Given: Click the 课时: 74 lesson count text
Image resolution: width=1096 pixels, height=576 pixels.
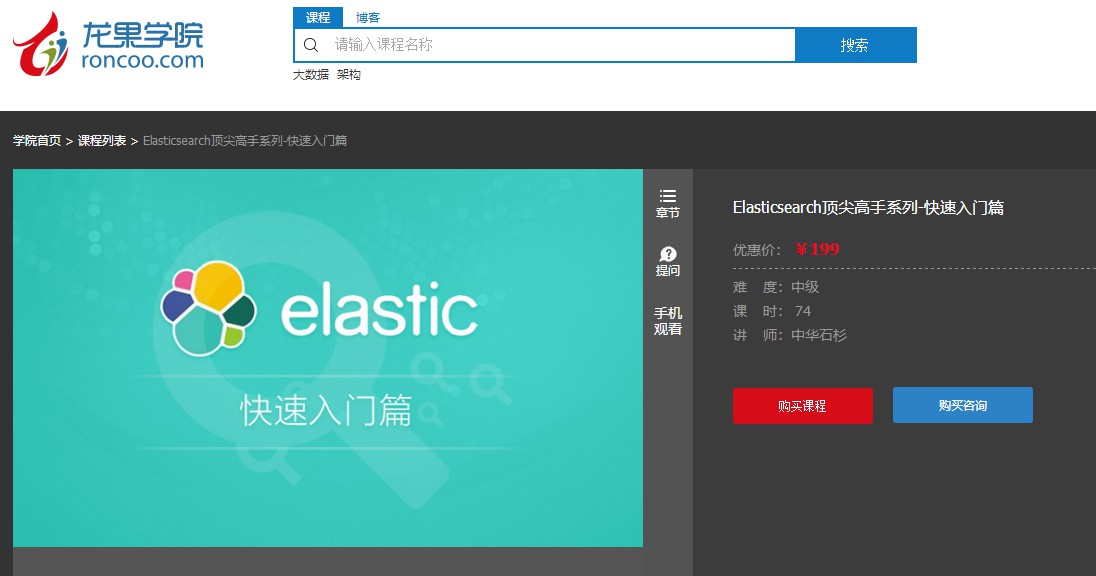Looking at the screenshot, I should [772, 311].
